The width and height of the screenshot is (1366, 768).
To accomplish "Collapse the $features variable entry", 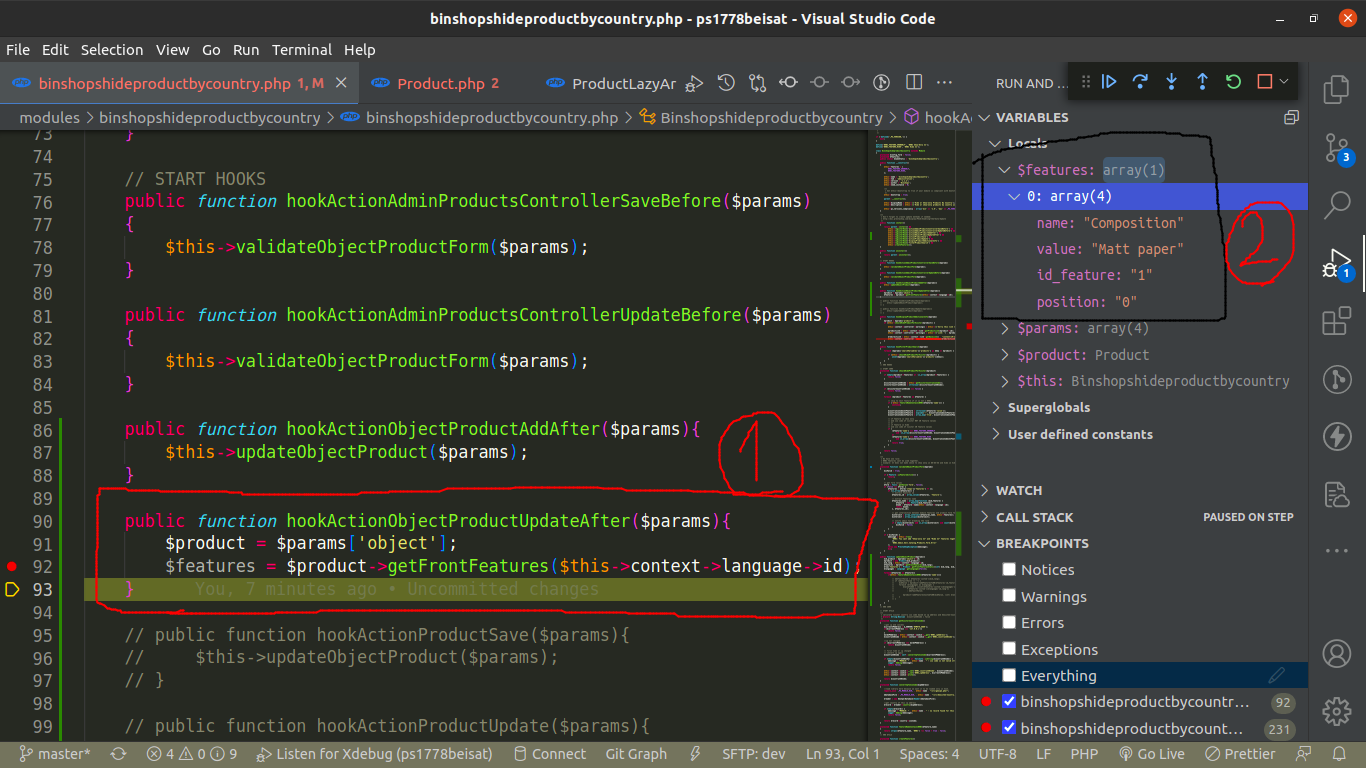I will click(x=1004, y=169).
